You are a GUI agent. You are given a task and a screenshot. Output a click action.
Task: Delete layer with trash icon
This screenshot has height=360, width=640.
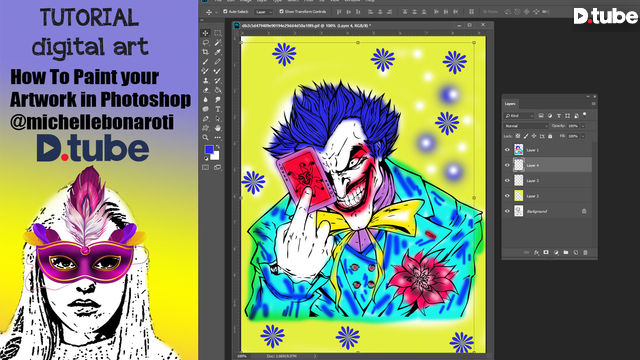[585, 253]
